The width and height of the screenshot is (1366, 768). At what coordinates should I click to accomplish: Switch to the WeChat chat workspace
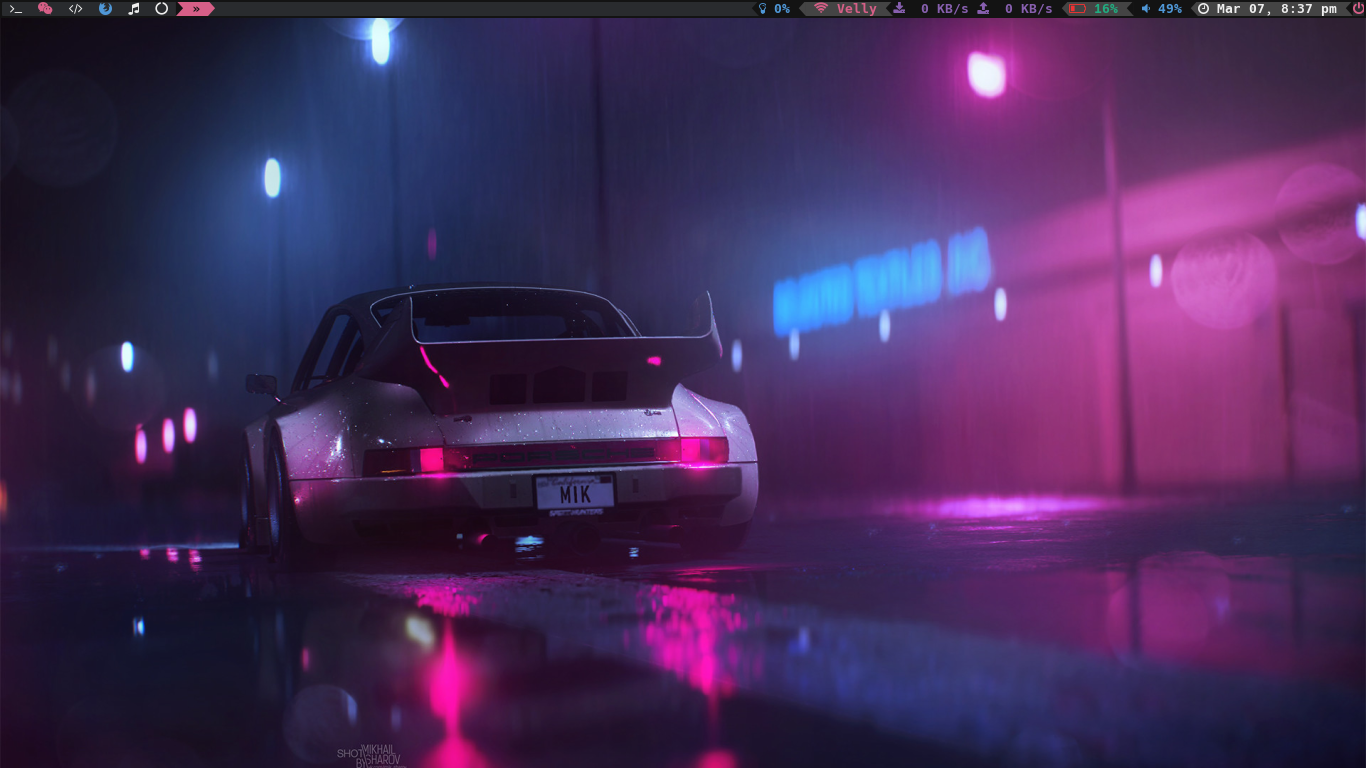[45, 9]
